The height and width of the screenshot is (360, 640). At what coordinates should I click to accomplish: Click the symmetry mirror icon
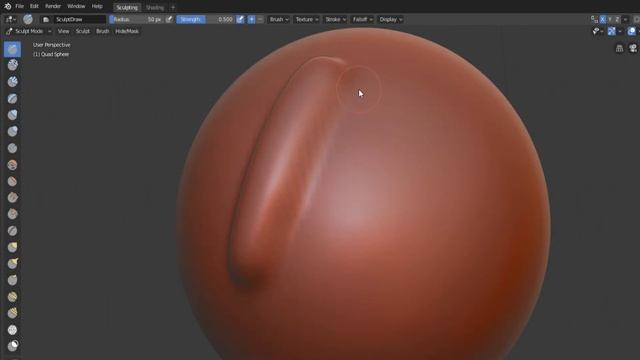point(594,19)
